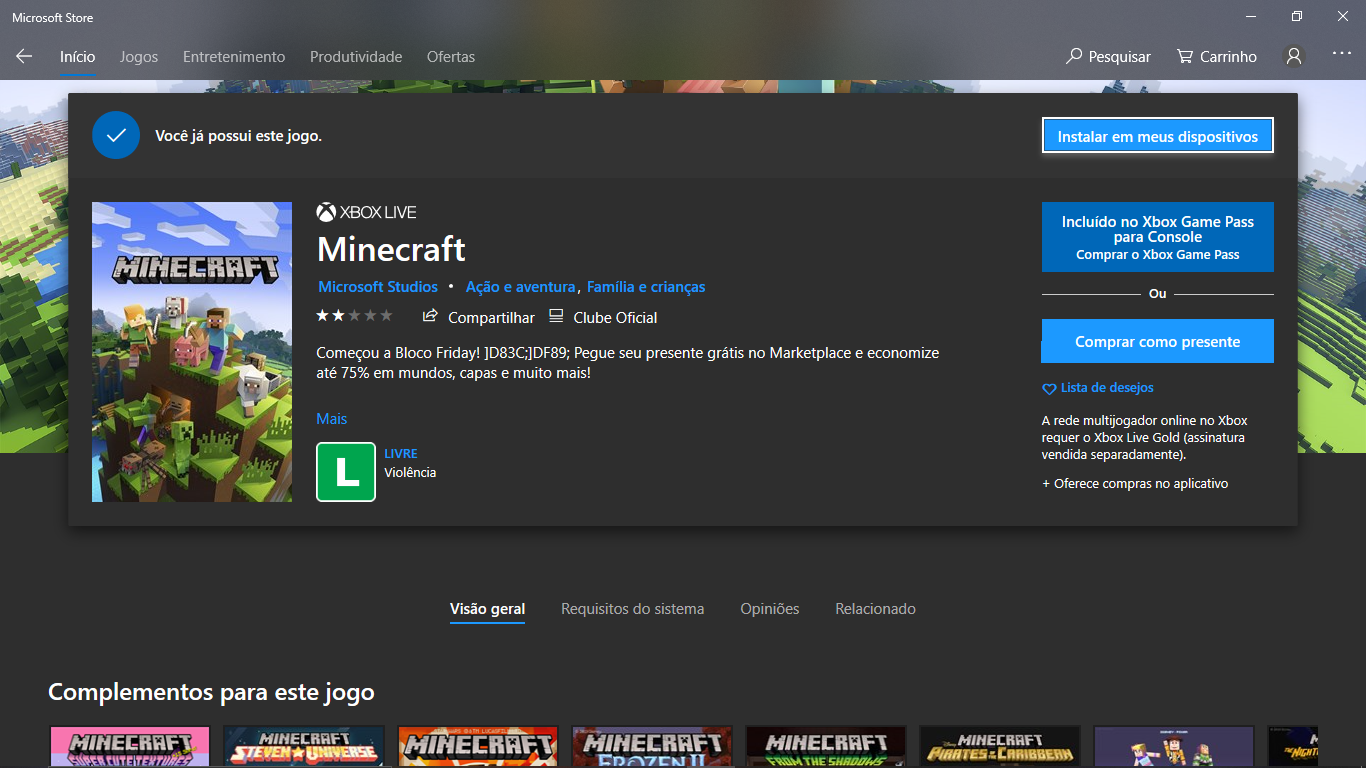1366x768 pixels.
Task: Open the three-dot more options menu
Action: (1342, 53)
